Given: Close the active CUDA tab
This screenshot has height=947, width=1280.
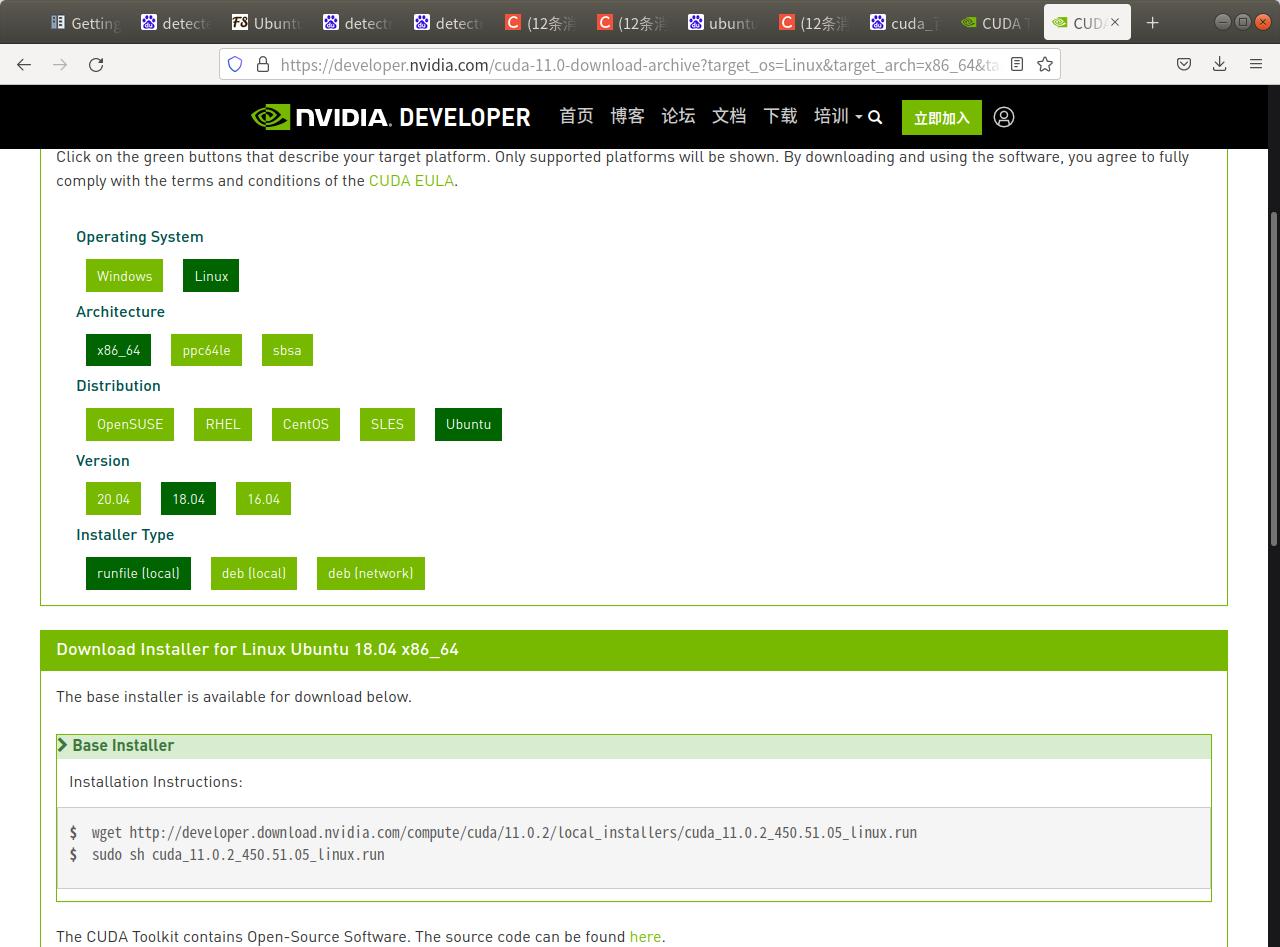Looking at the screenshot, I should coord(1115,22).
